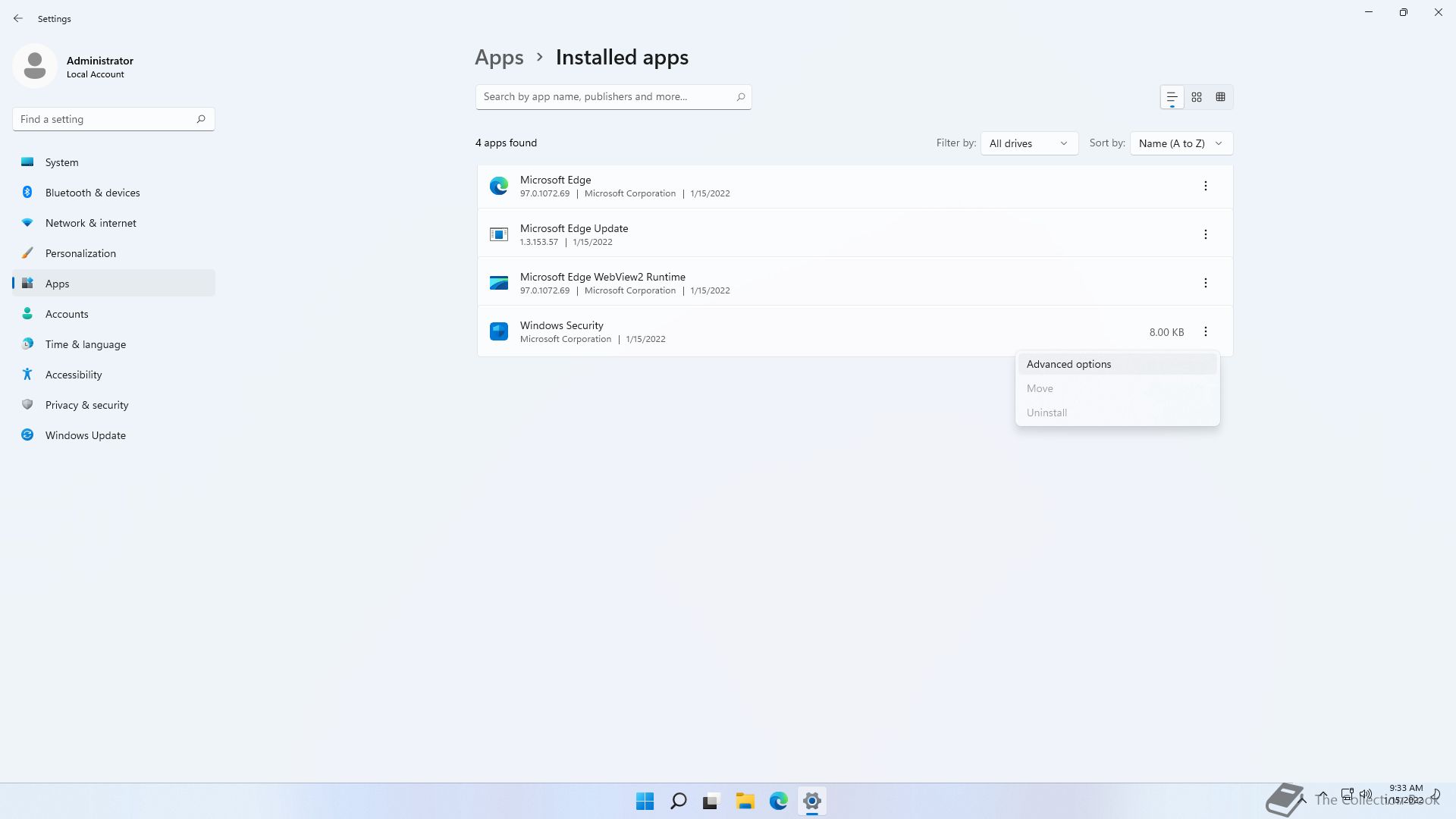This screenshot has width=1456, height=819.
Task: Navigate to Accounts settings
Action: [114, 314]
